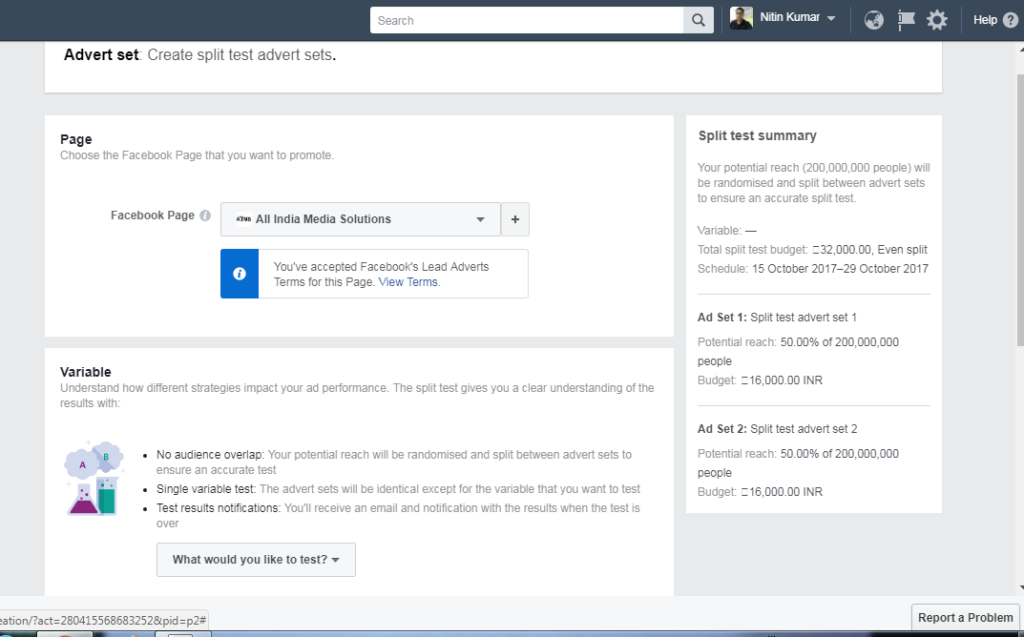This screenshot has width=1024, height=637.
Task: Click the Split test summary heading
Action: click(758, 136)
